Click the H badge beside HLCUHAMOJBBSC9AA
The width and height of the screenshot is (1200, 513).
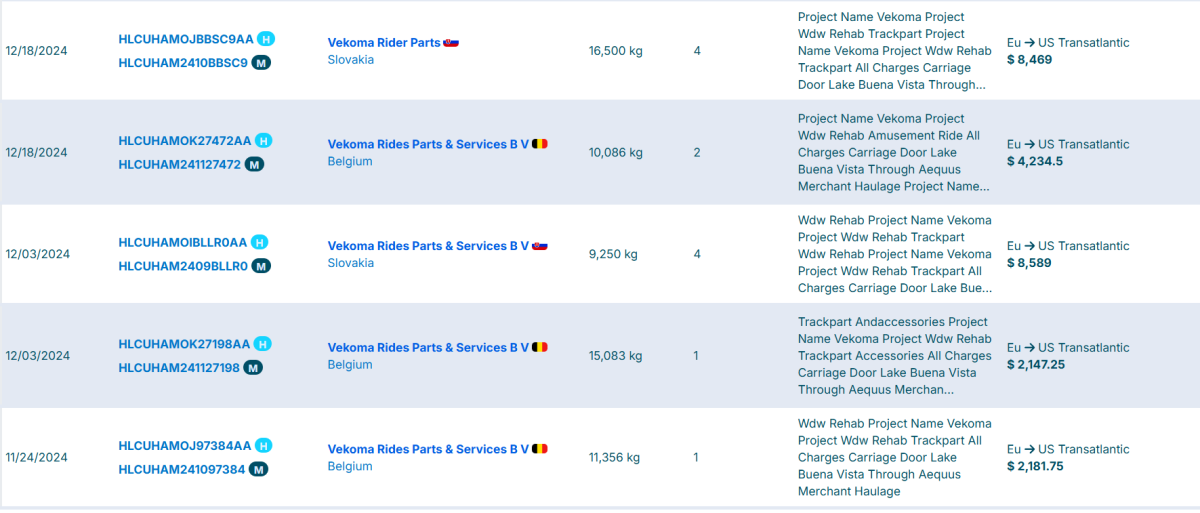[266, 39]
